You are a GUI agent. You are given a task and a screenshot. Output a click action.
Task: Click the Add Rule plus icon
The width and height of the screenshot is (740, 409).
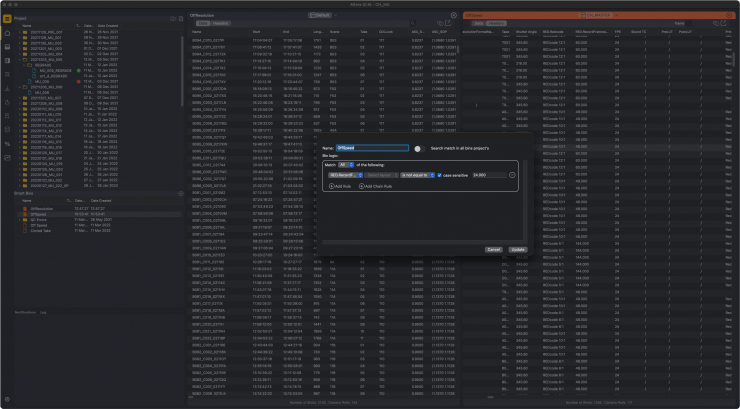coord(330,187)
